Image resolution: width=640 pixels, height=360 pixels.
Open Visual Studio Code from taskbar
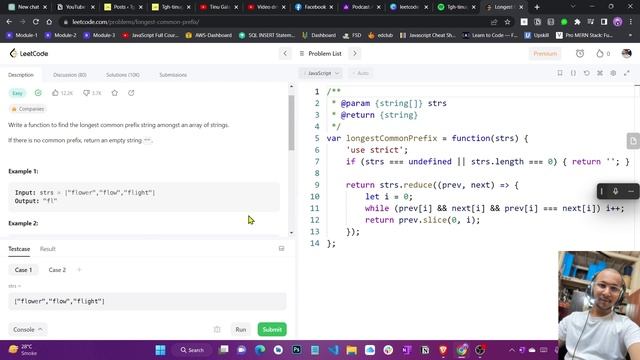[333, 350]
